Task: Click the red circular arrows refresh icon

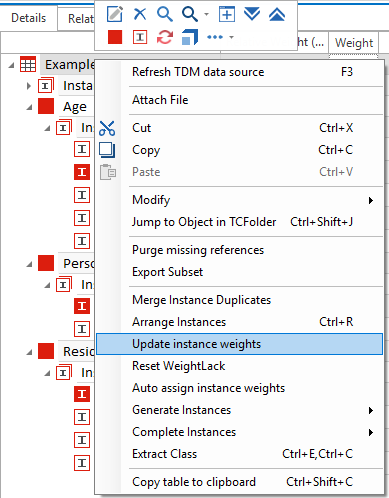Action: point(165,37)
